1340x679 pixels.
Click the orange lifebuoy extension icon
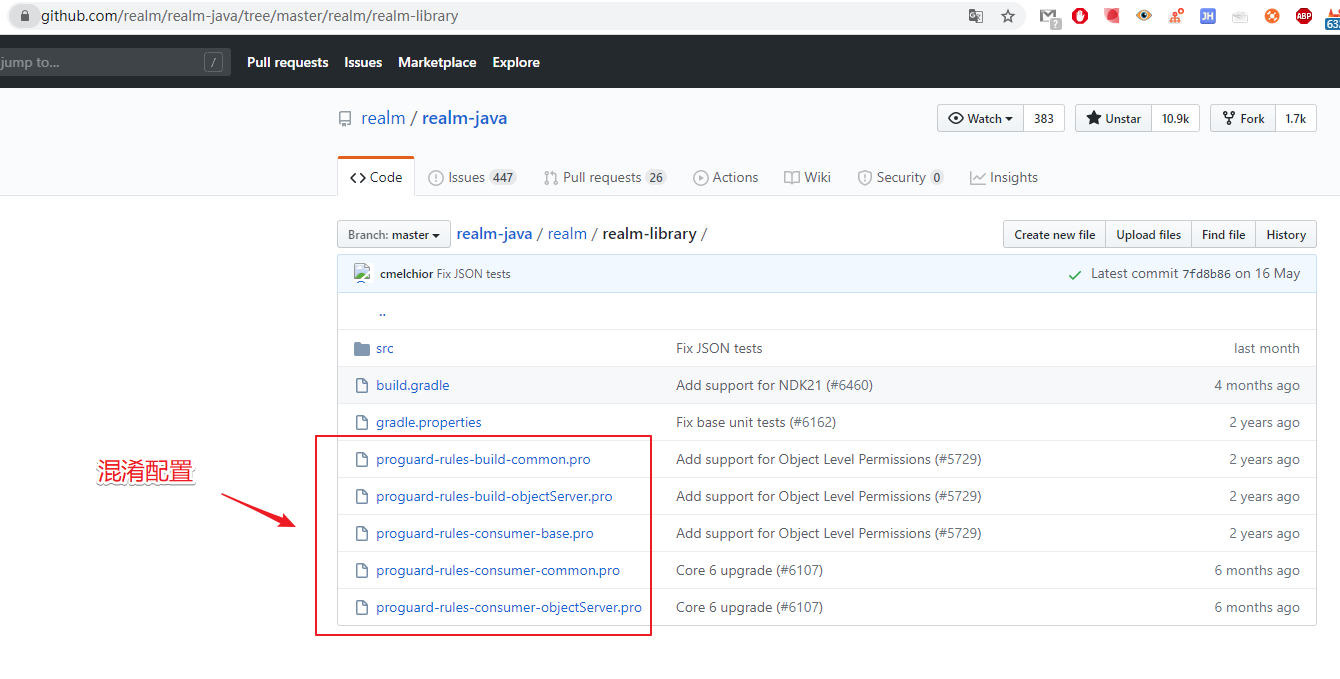pyautogui.click(x=1272, y=16)
